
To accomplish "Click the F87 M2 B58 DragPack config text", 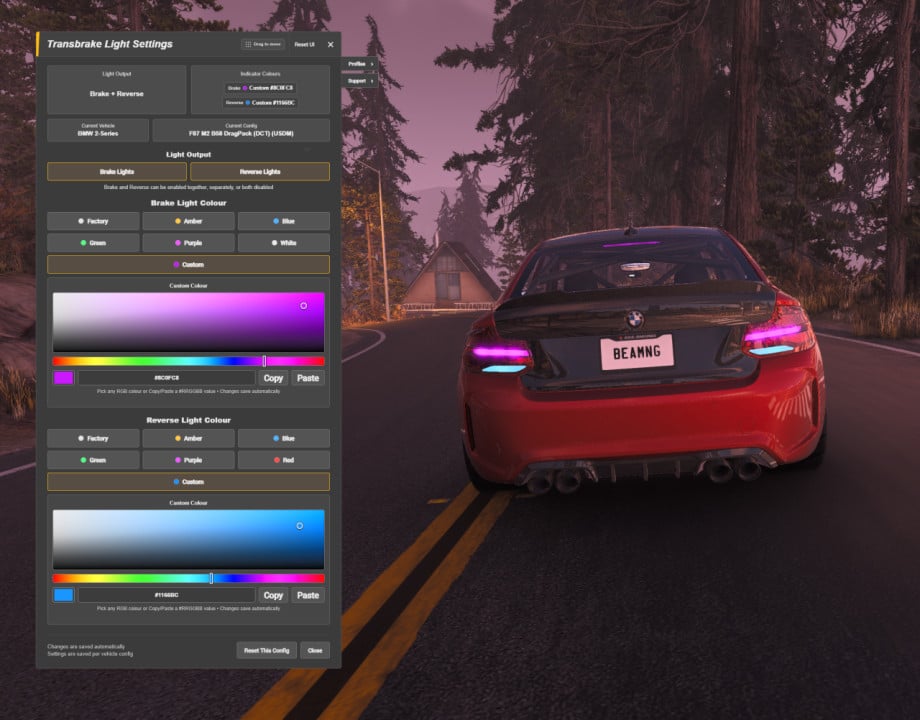I will 241,134.
